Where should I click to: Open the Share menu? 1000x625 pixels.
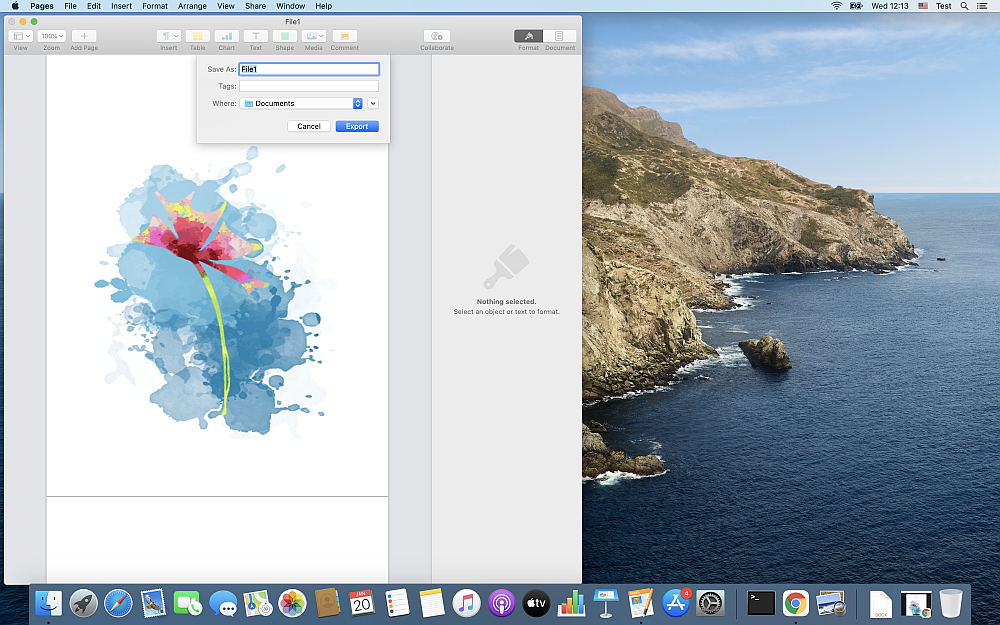(255, 6)
